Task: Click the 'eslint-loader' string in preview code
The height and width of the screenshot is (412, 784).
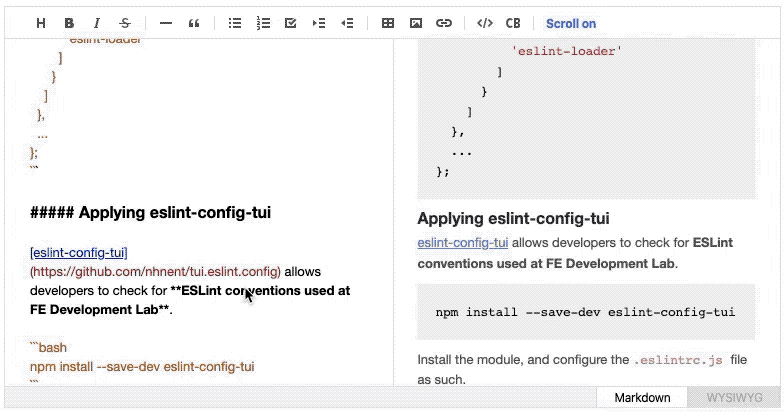Action: (x=566, y=51)
